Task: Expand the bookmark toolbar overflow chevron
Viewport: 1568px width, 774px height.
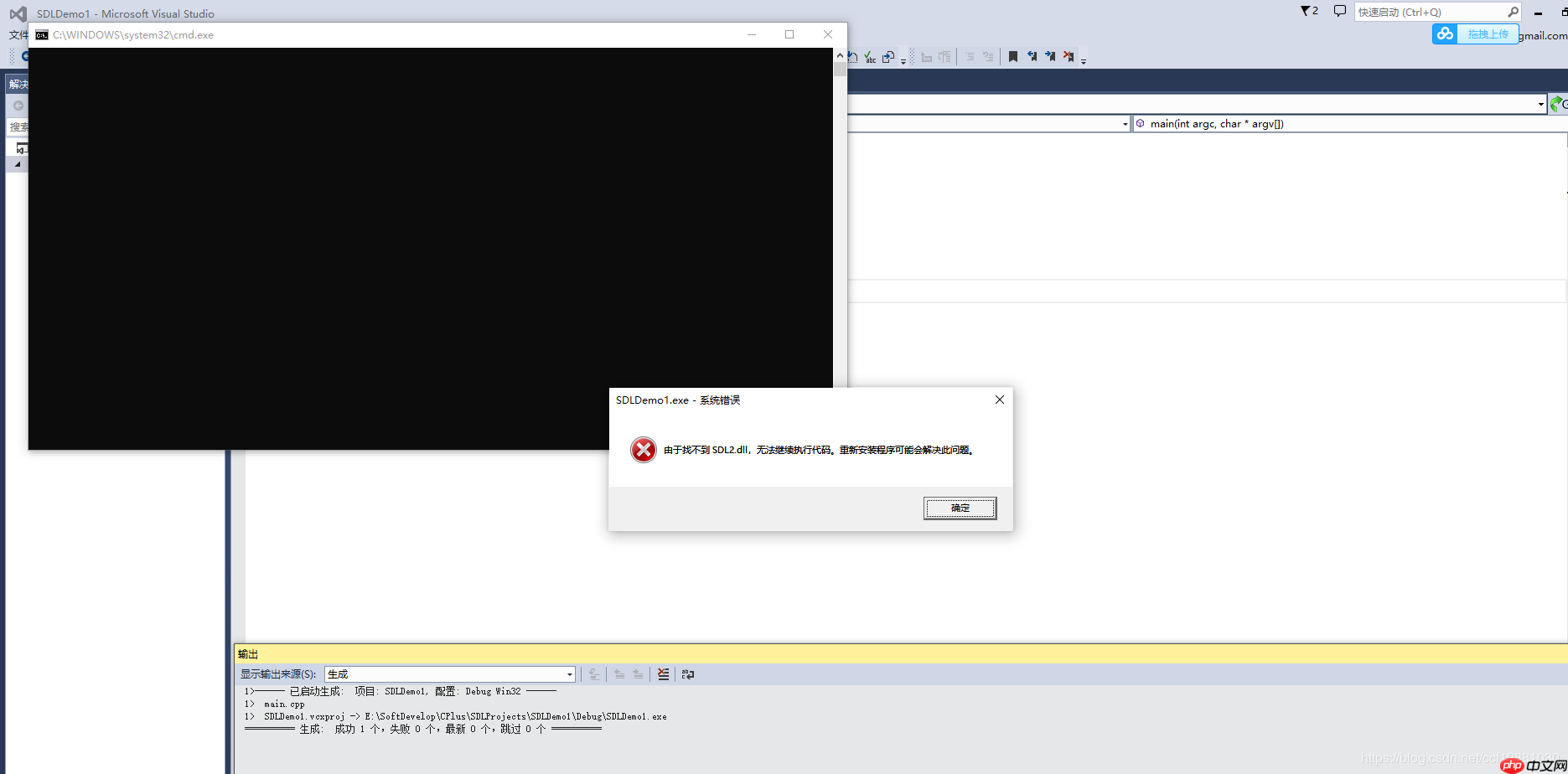Action: click(x=1083, y=59)
